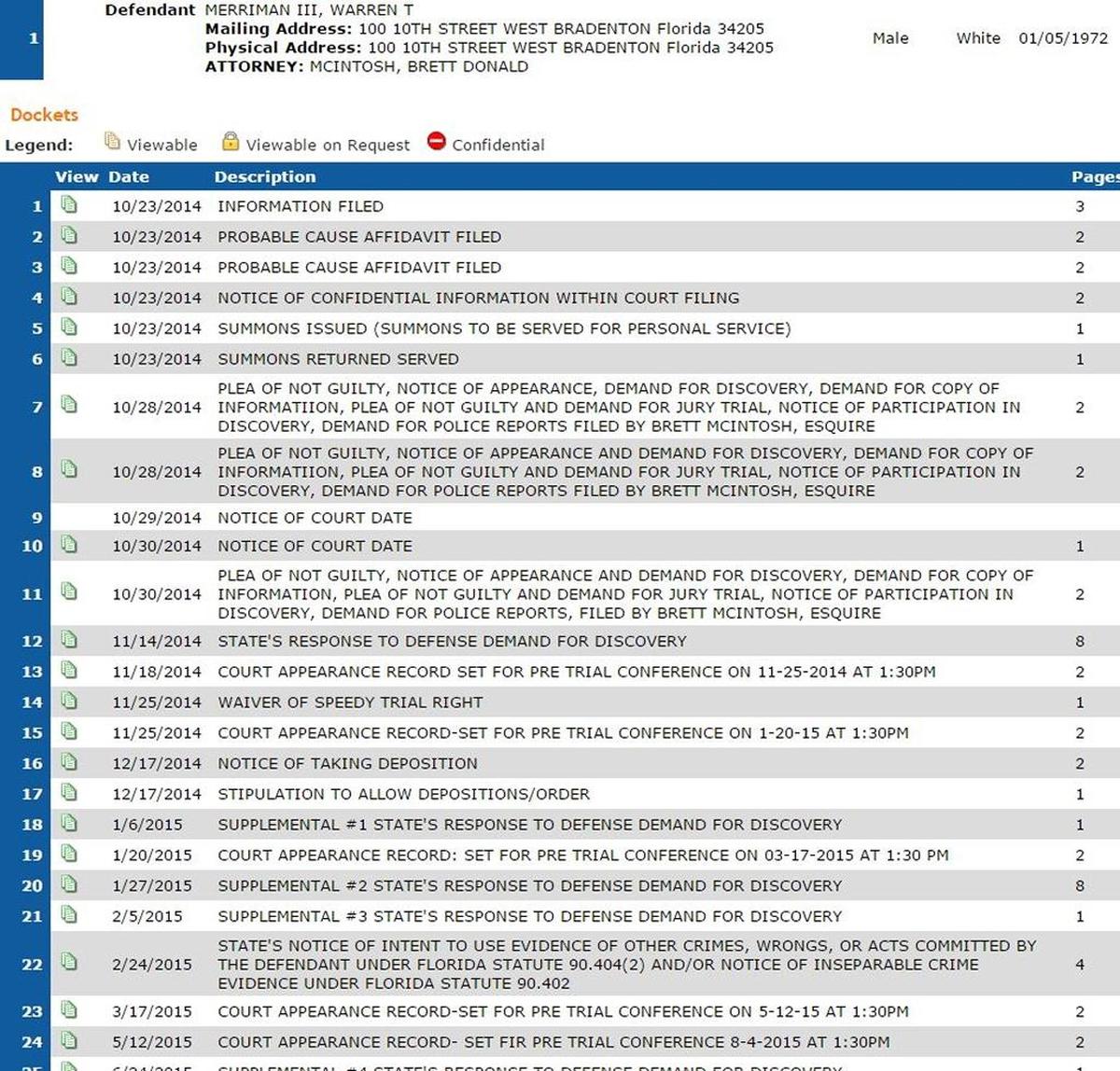Click defendant name MERRIMAN III, WARREN T
1120x1071 pixels.
(x=309, y=10)
